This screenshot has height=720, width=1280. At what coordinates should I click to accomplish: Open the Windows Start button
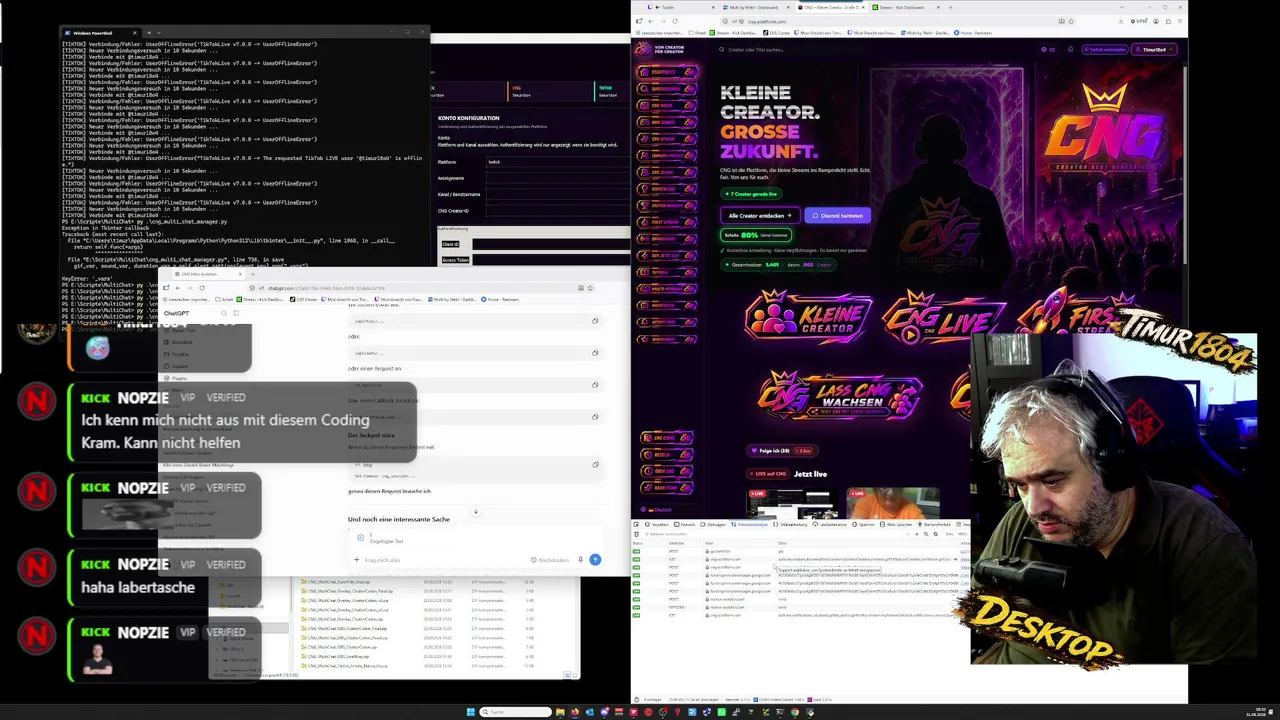tap(470, 712)
